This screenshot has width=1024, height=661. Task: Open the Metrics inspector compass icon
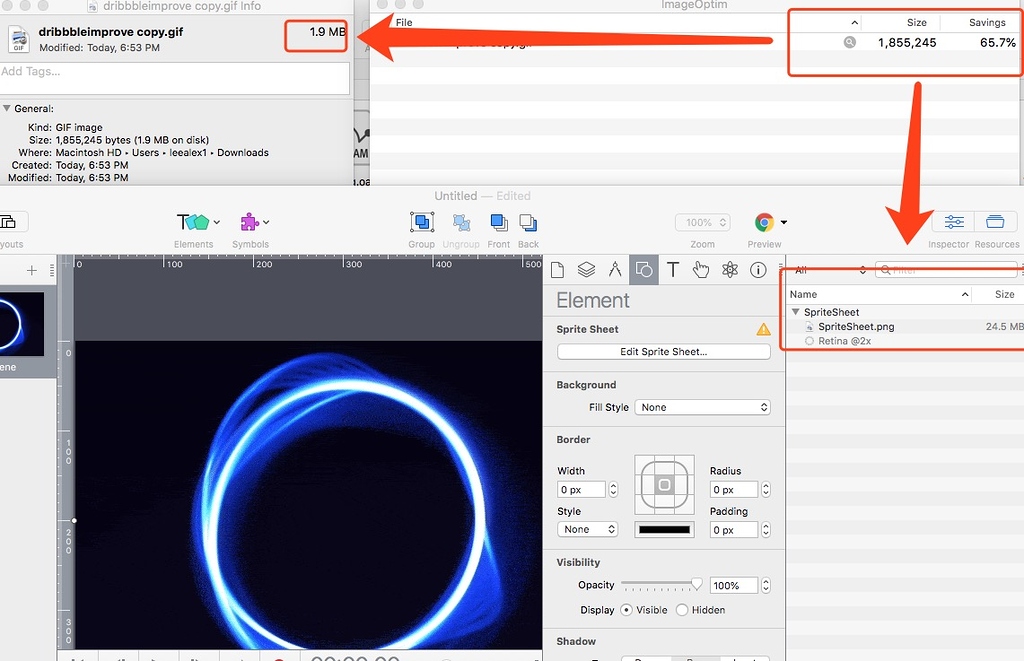tap(614, 269)
